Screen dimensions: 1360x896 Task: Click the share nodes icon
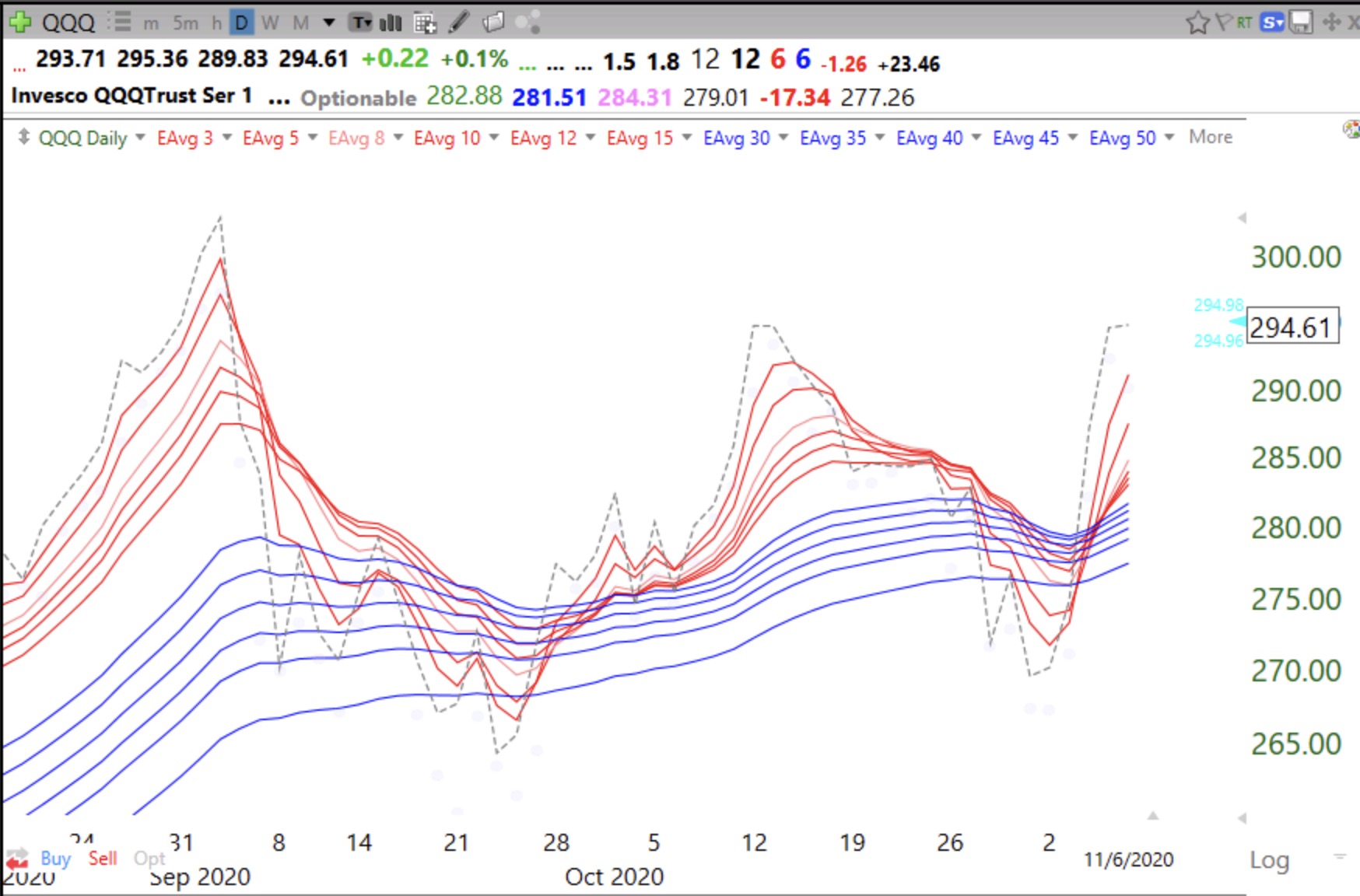click(528, 22)
